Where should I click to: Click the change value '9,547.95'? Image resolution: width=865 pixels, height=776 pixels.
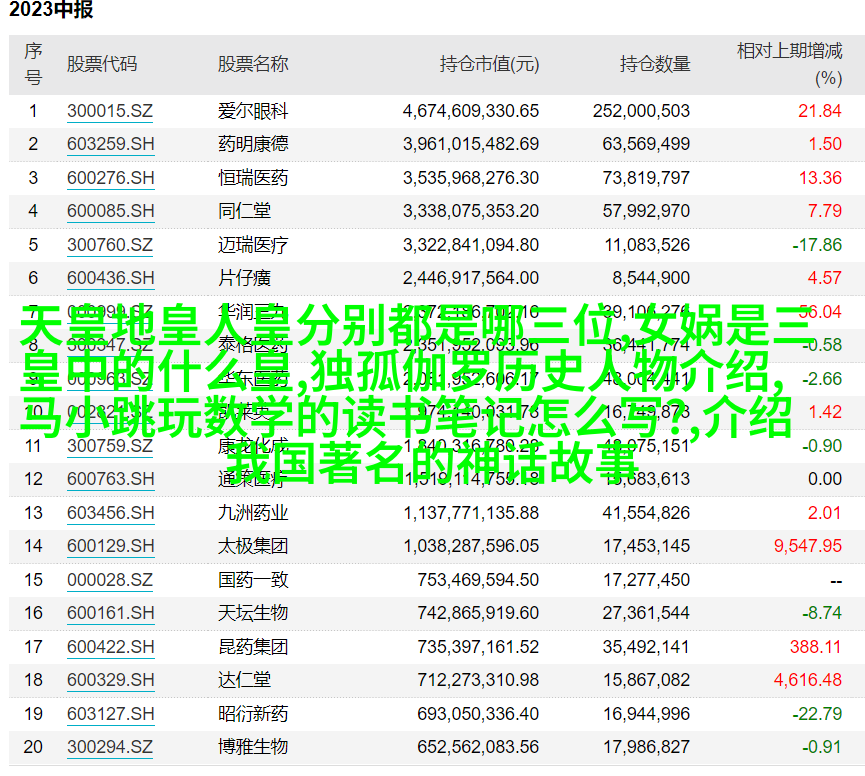[x=808, y=546]
